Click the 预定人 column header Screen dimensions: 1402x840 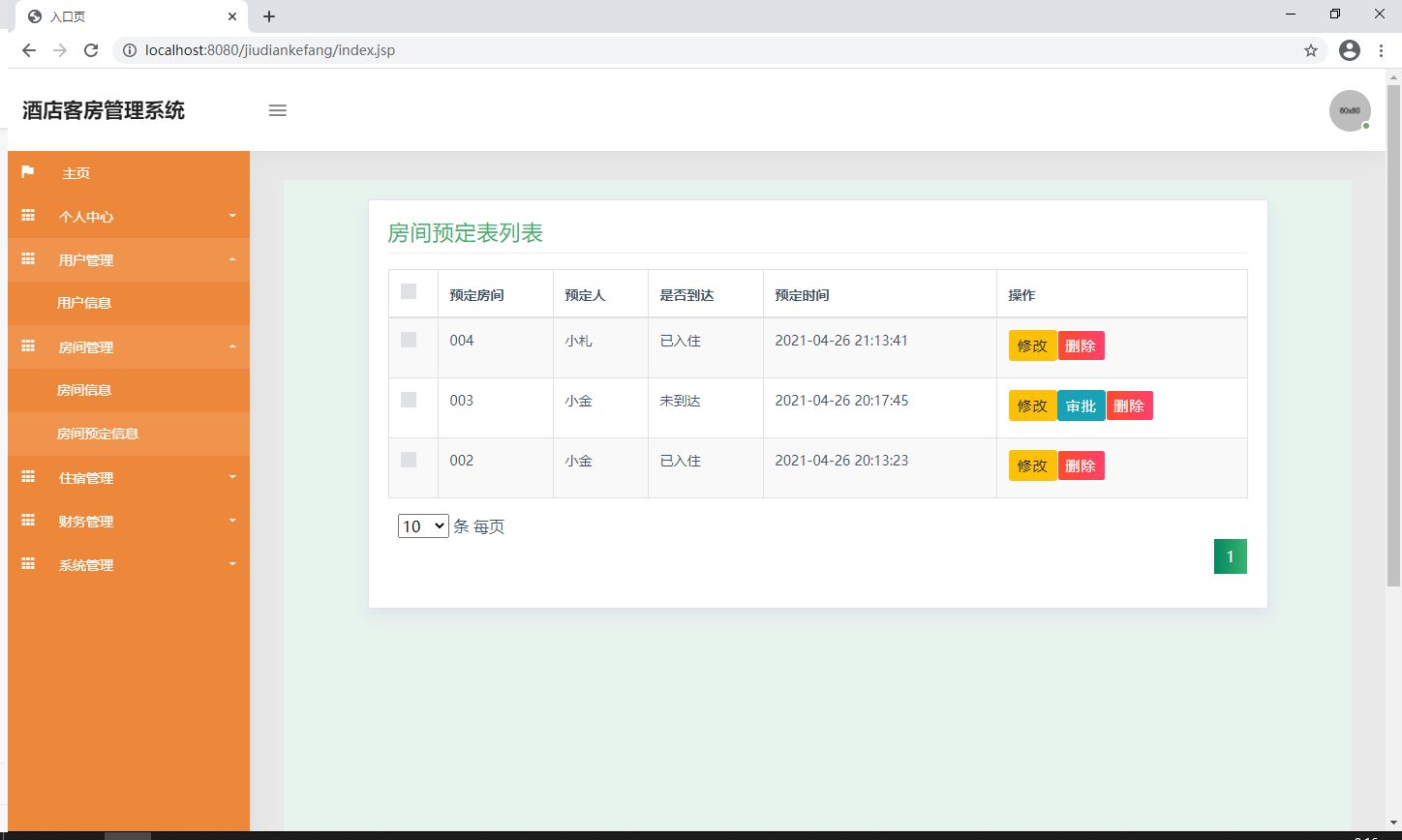pyautogui.click(x=585, y=295)
